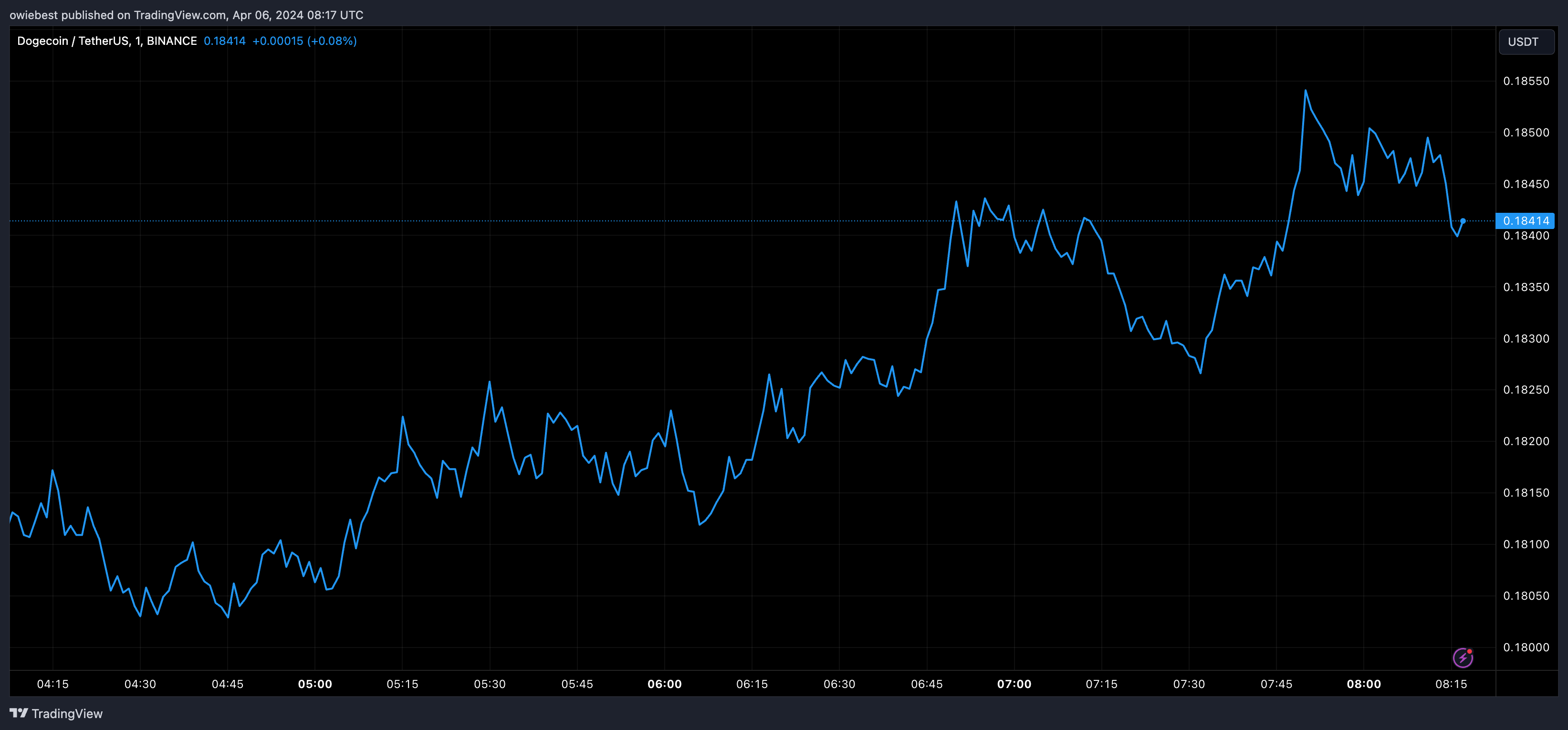Click the 0.18250 price axis label
This screenshot has height=730, width=1568.
[x=1526, y=390]
